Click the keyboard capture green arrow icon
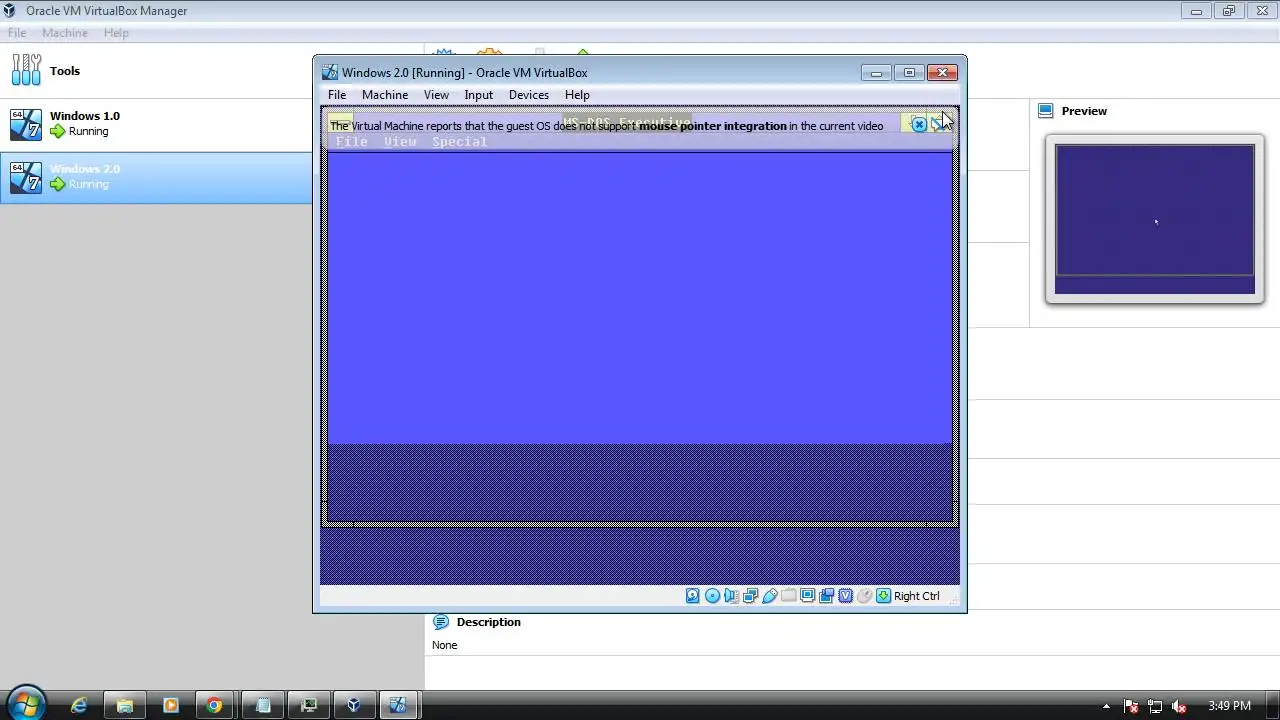Viewport: 1280px width, 720px height. click(x=883, y=596)
